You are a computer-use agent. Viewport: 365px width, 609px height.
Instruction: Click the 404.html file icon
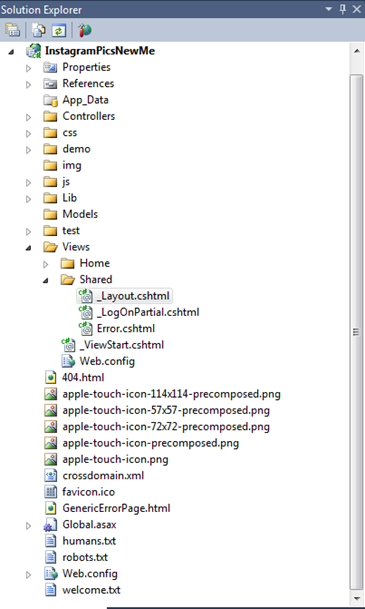(50, 378)
